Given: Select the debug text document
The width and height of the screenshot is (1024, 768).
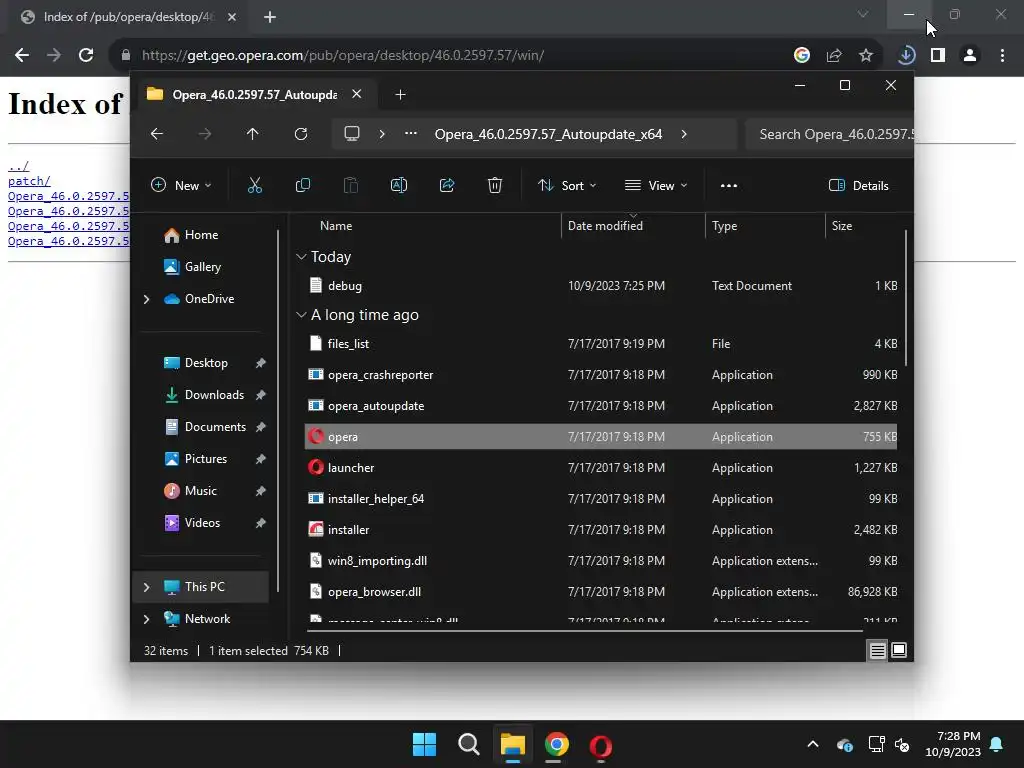Looking at the screenshot, I should [x=601, y=285].
